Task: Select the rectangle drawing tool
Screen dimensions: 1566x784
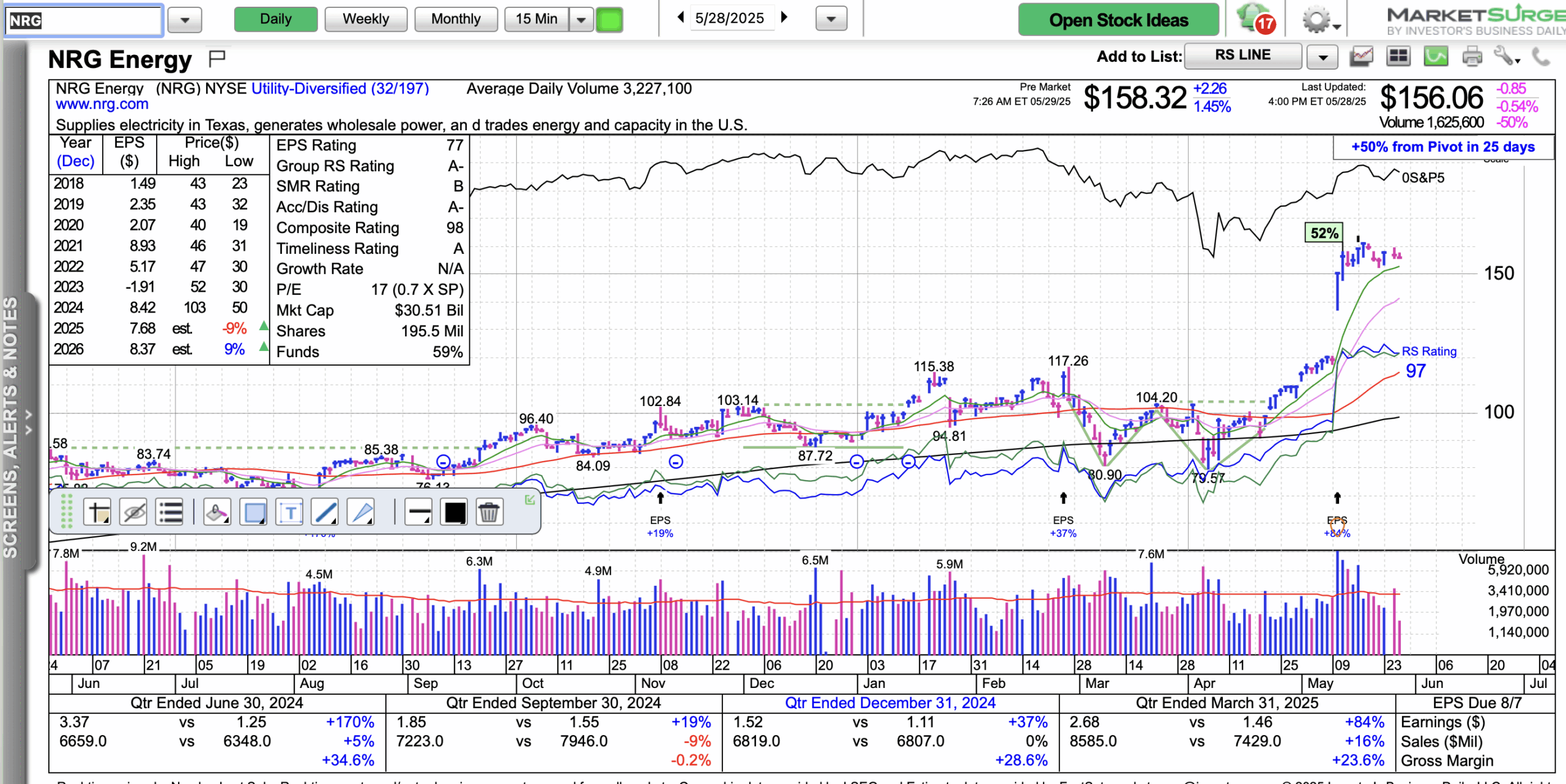Action: pyautogui.click(x=254, y=512)
